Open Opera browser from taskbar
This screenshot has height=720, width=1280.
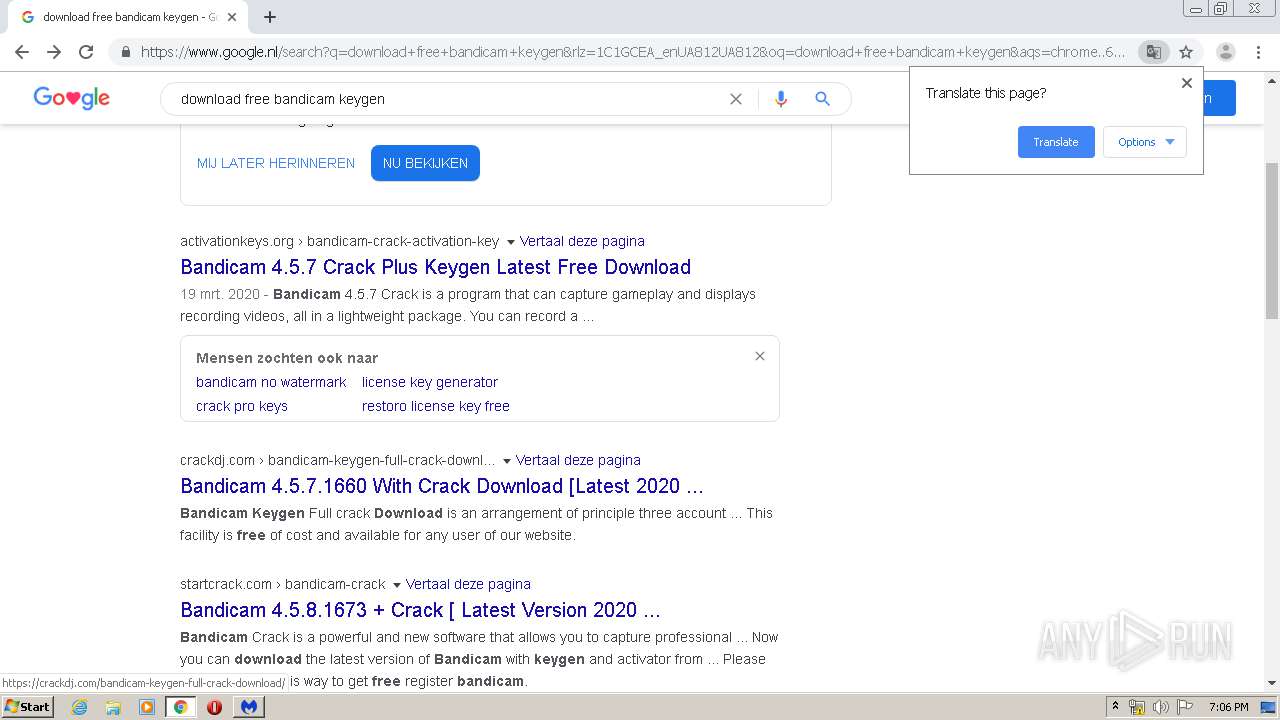pos(214,707)
